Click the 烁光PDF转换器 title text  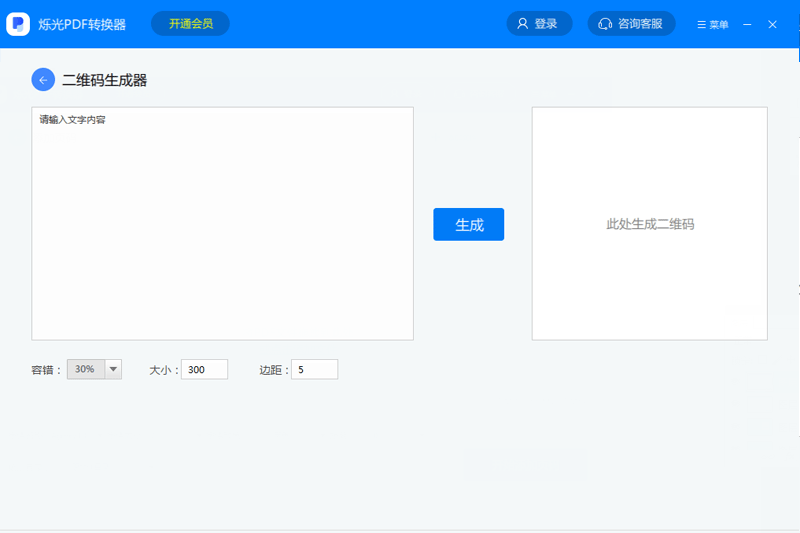[82, 24]
